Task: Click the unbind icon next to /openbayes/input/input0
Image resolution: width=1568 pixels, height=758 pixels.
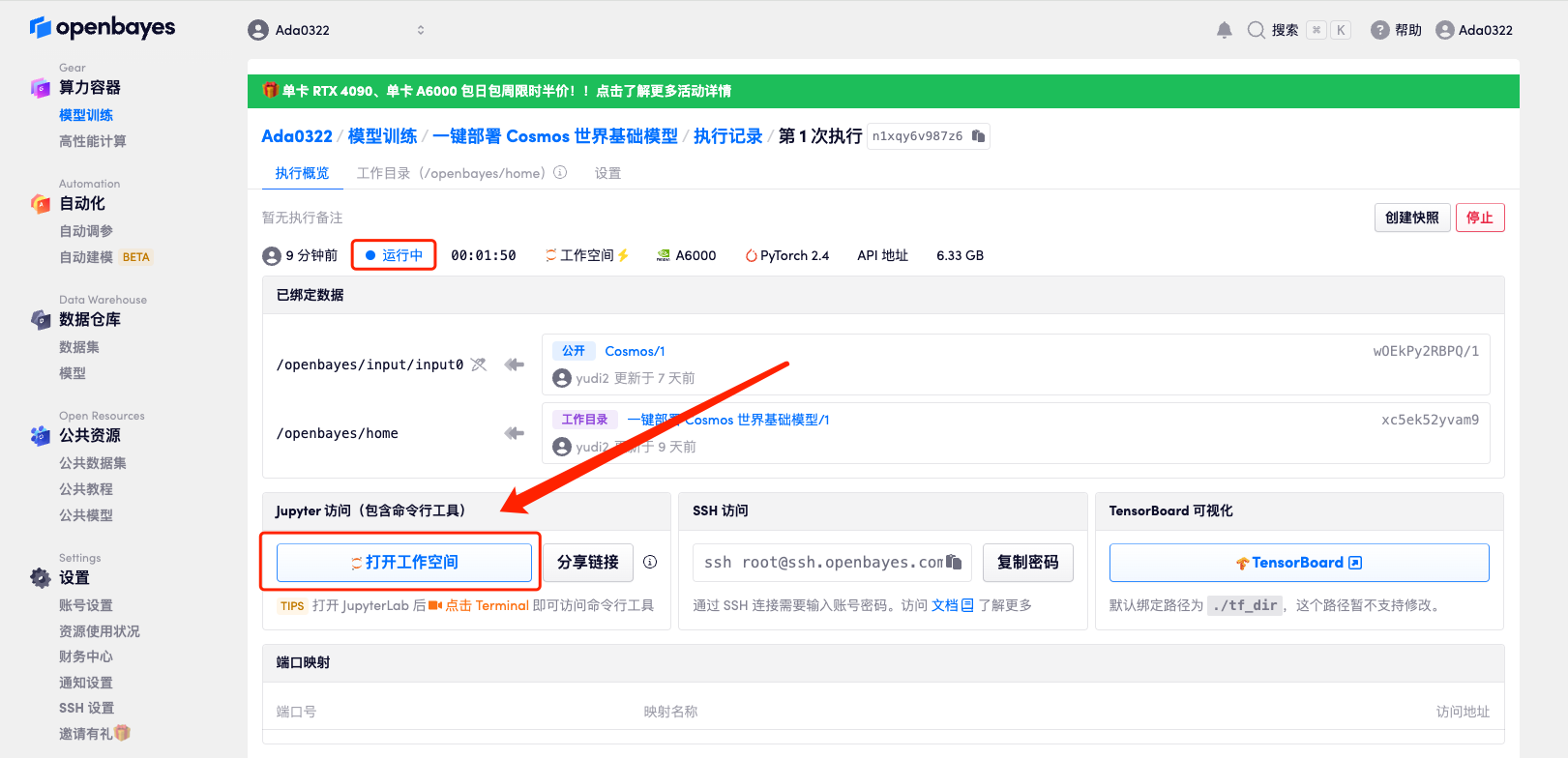Action: (x=479, y=364)
